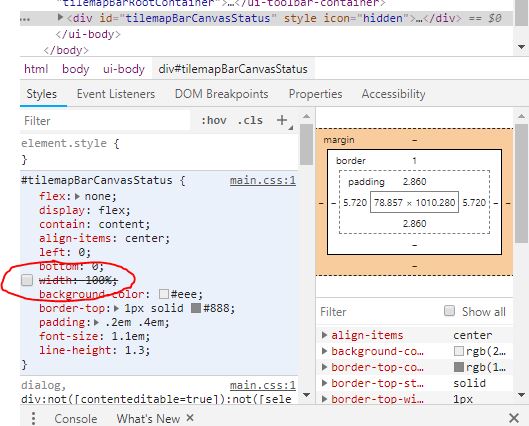Select body in the breadcrumb trail

point(76,69)
